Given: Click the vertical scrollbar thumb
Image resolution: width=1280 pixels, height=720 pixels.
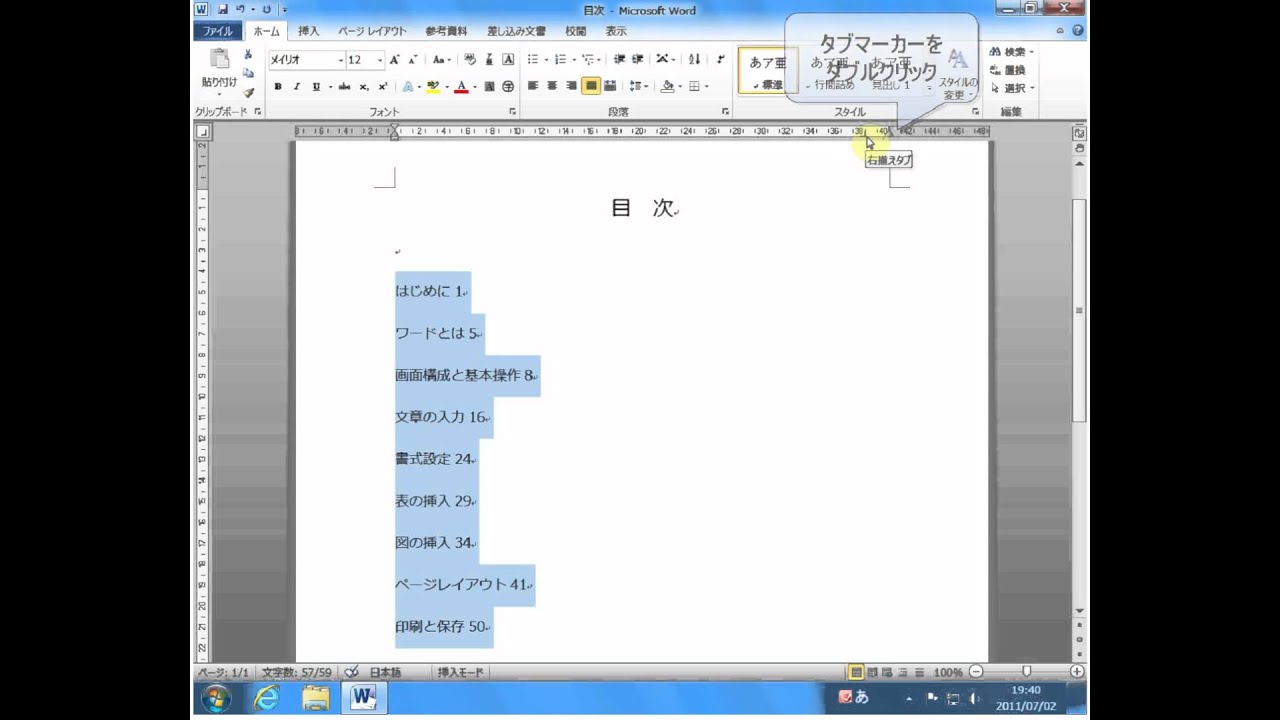Looking at the screenshot, I should click(x=1079, y=310).
